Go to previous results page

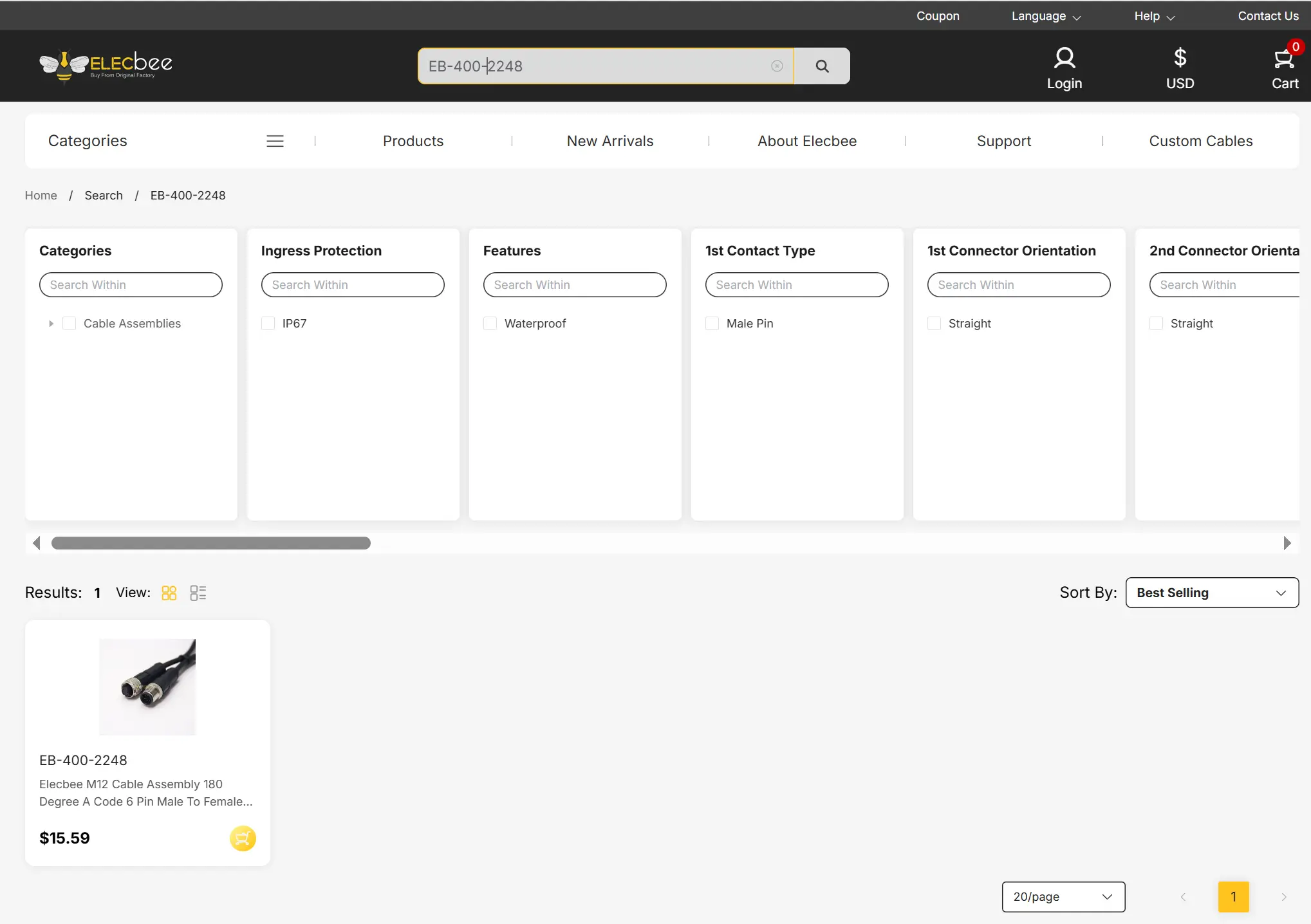click(x=1183, y=897)
